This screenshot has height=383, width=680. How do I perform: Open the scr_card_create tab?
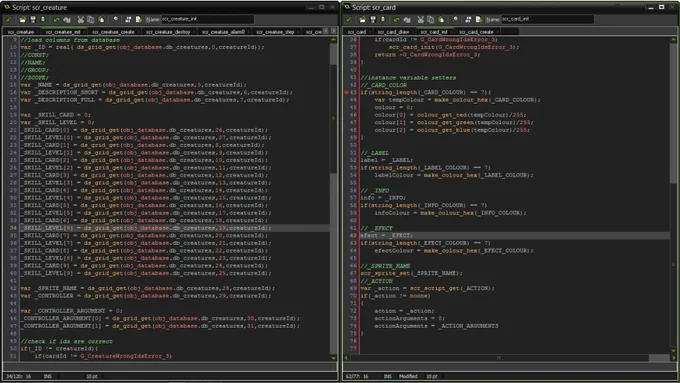click(476, 32)
